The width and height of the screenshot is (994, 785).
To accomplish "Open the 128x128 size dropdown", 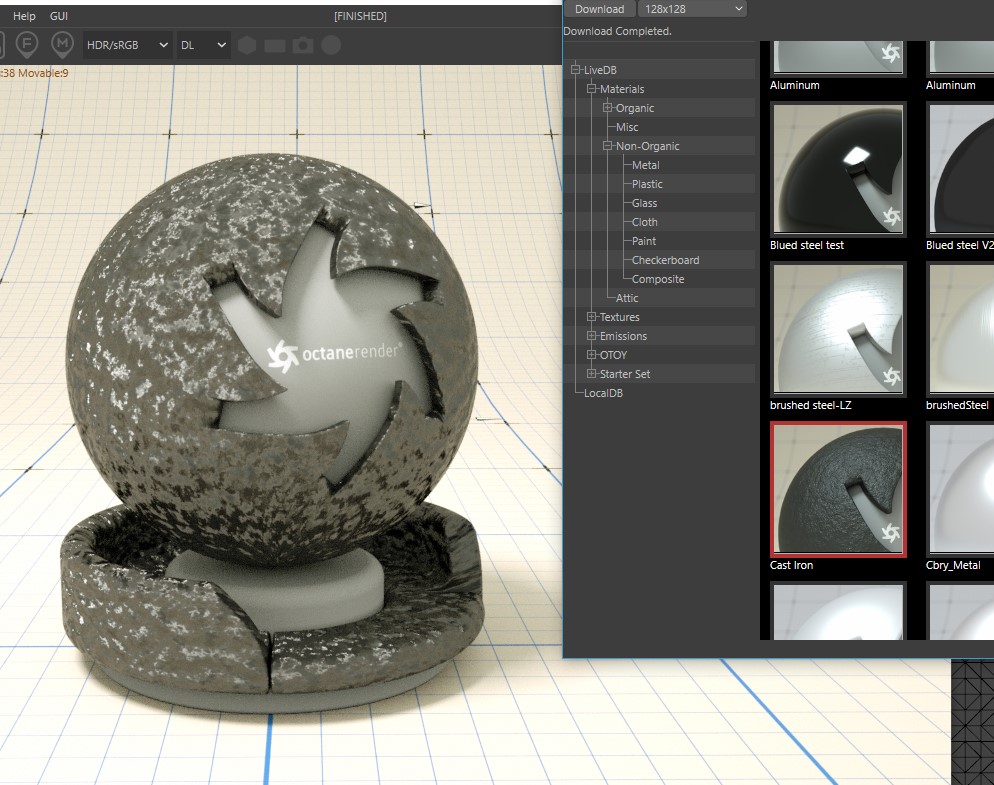I will tap(693, 9).
